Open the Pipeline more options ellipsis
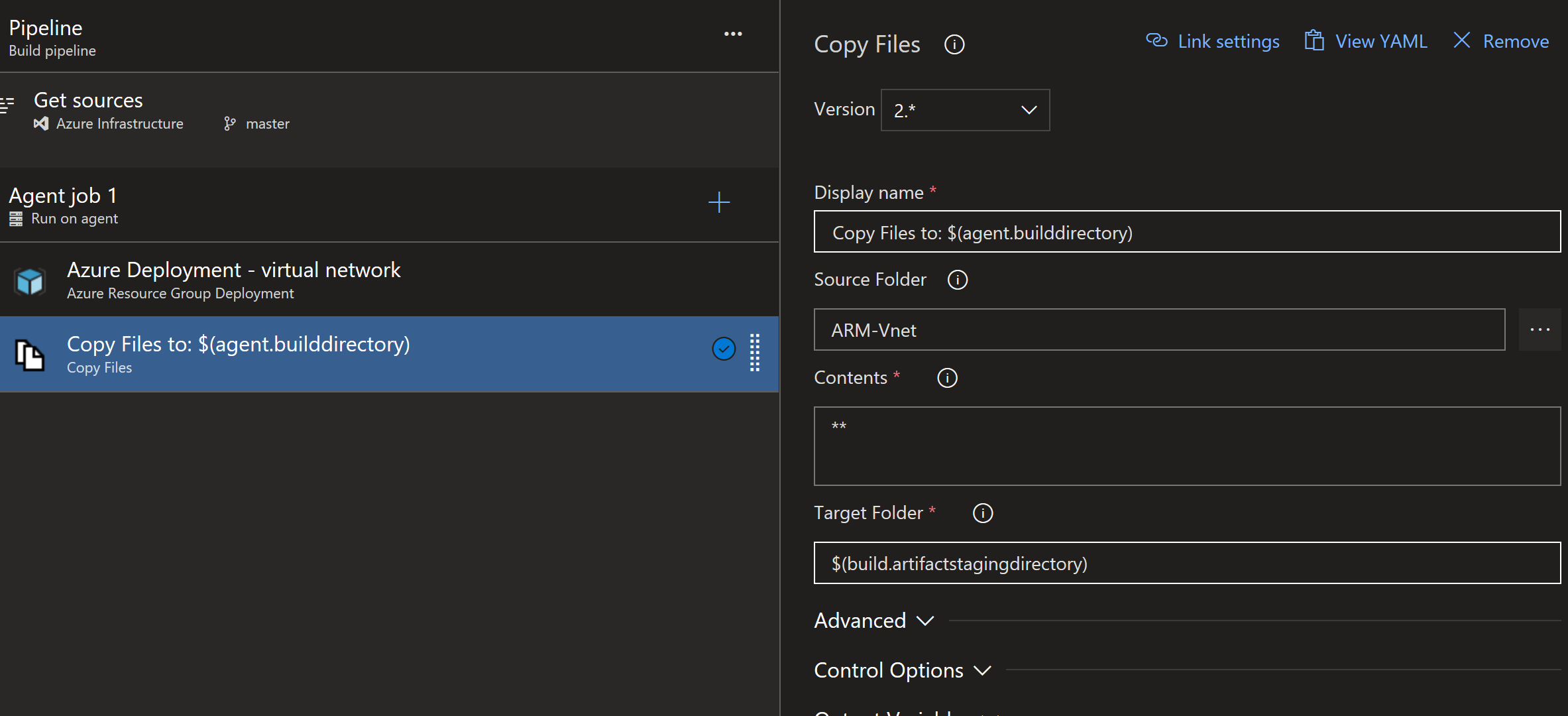The width and height of the screenshot is (1568, 716). tap(732, 34)
